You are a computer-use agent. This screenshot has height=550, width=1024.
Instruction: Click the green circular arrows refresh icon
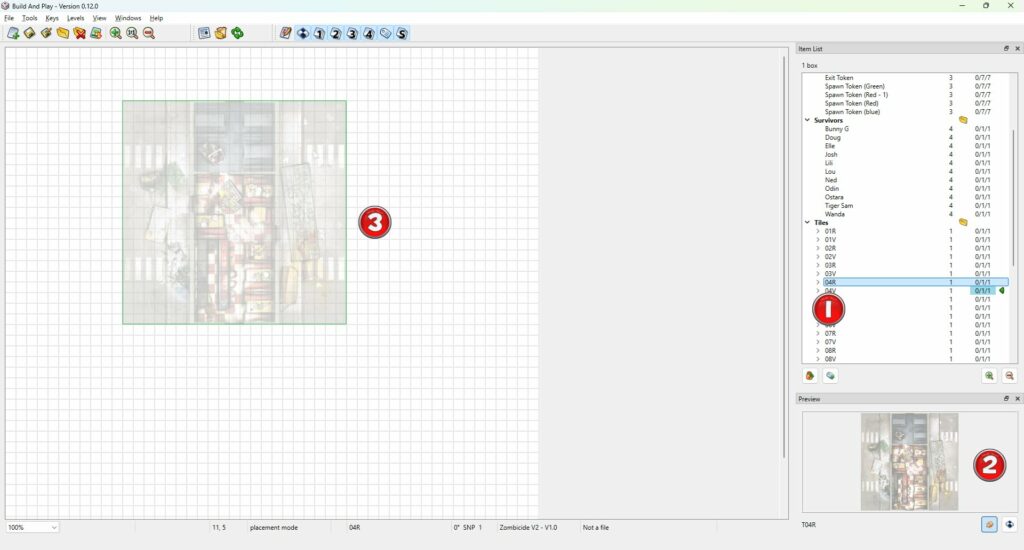pos(238,33)
